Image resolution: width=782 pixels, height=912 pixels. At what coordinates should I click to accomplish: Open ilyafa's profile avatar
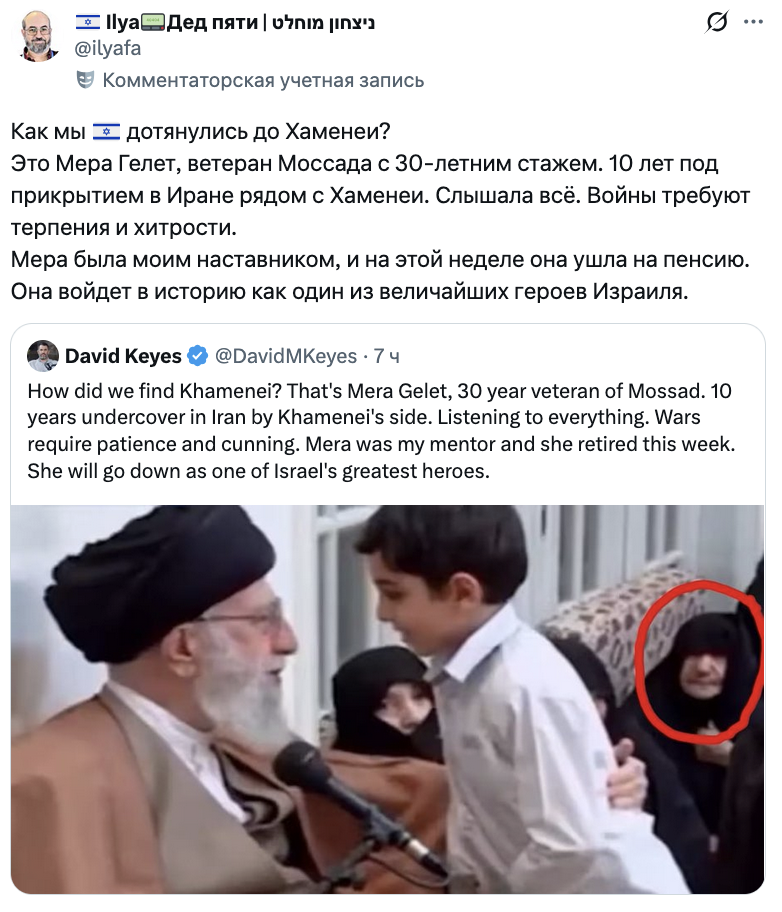(38, 36)
